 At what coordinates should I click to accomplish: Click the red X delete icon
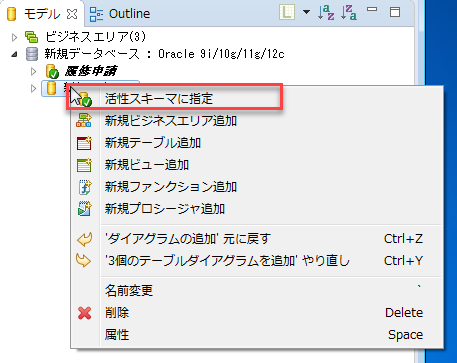point(84,313)
